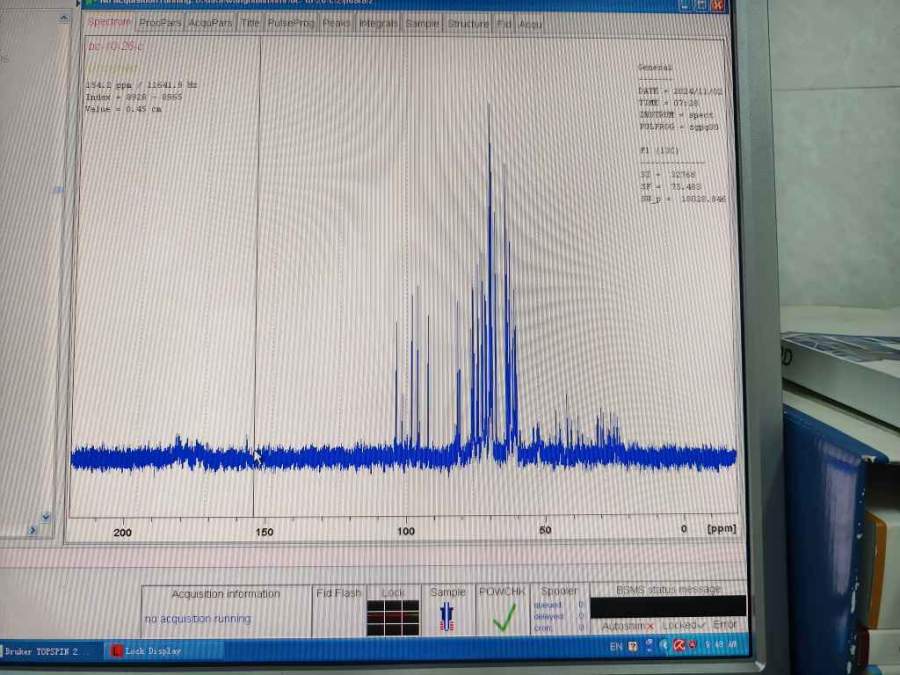The height and width of the screenshot is (675, 900).
Task: Click the Spooler status panel
Action: tap(558, 612)
